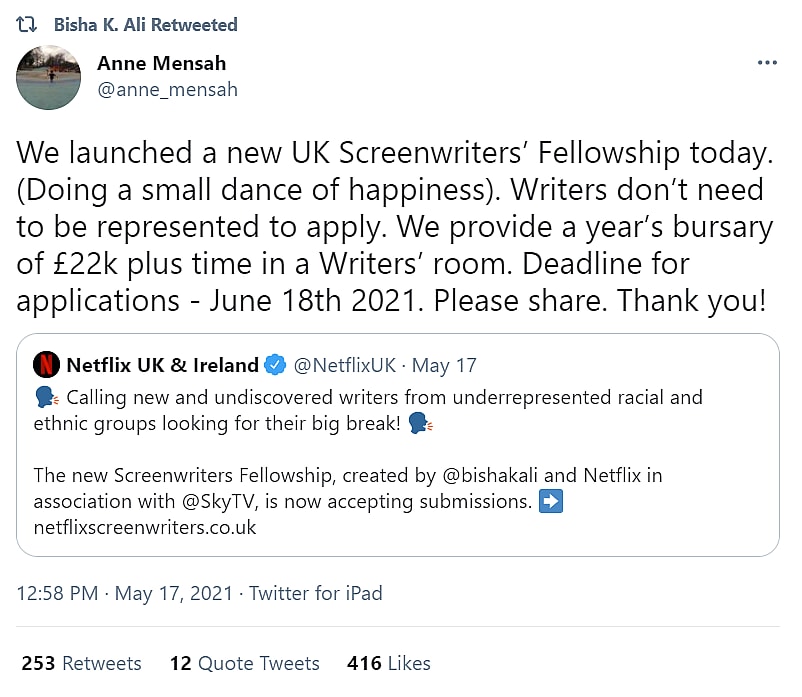Click the Netflix N logo avatar

46,365
